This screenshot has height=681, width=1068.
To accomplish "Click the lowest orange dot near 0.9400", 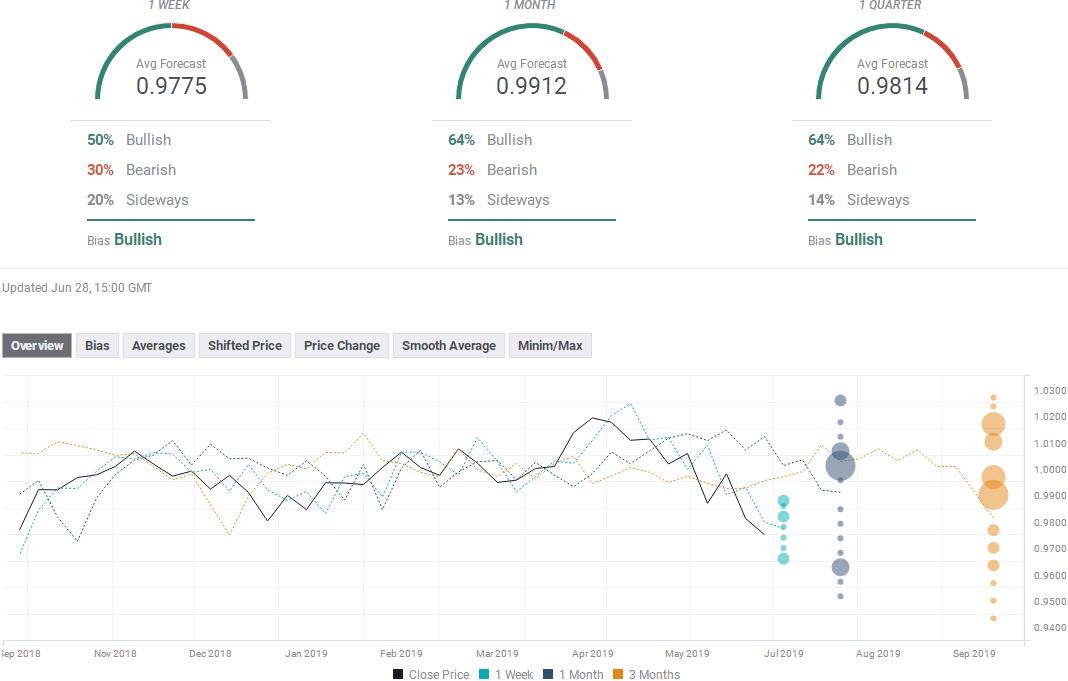I will [993, 619].
